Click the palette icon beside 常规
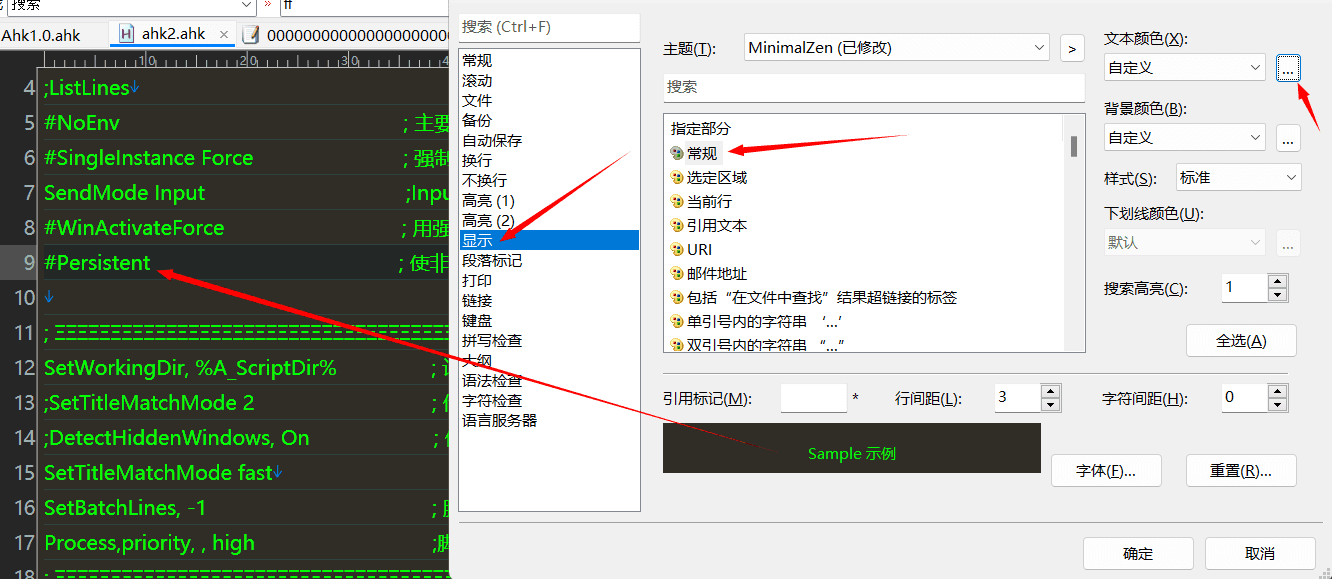This screenshot has width=1332, height=579. tap(677, 153)
